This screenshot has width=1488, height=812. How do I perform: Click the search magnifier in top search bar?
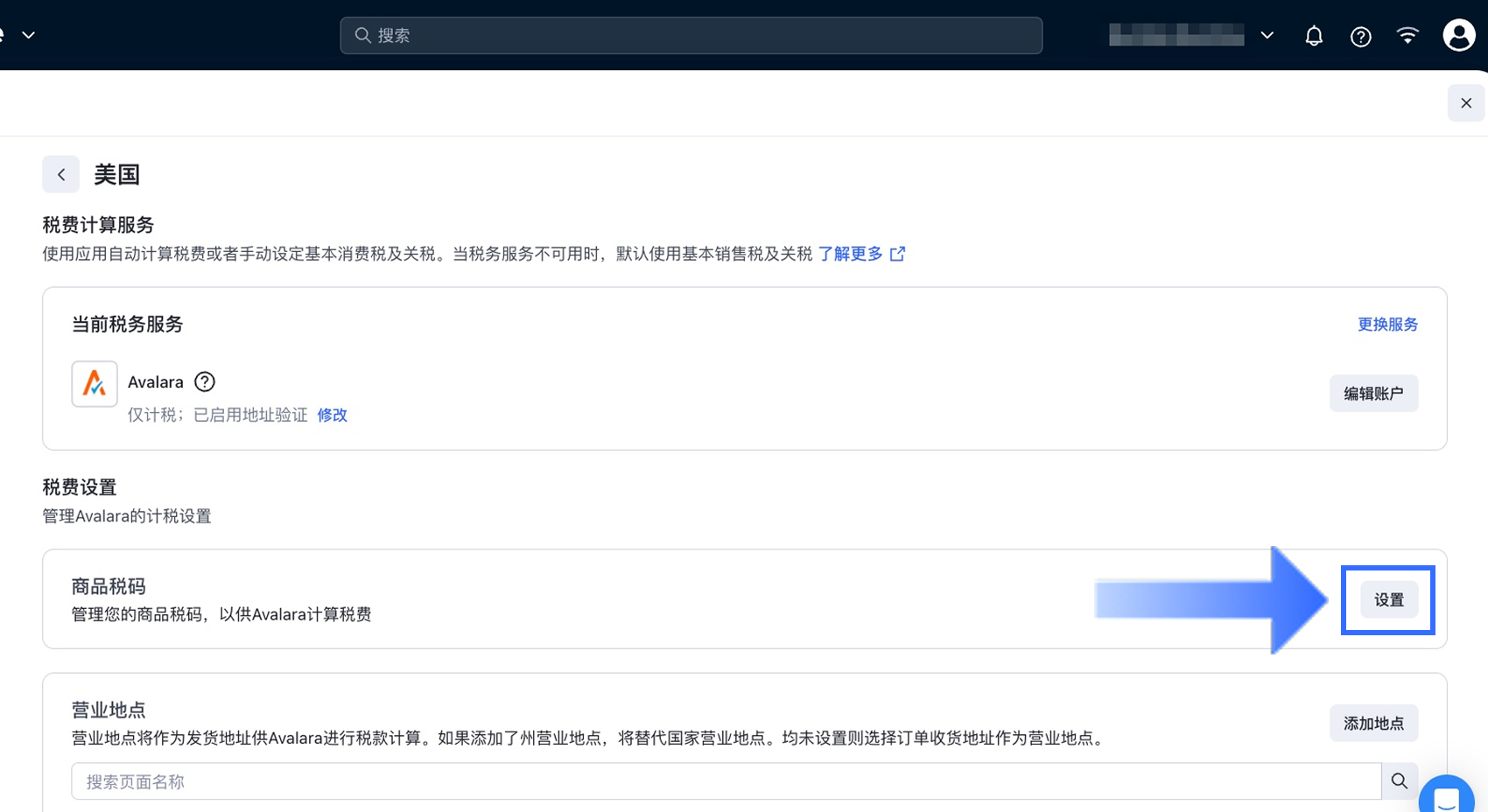(x=361, y=35)
